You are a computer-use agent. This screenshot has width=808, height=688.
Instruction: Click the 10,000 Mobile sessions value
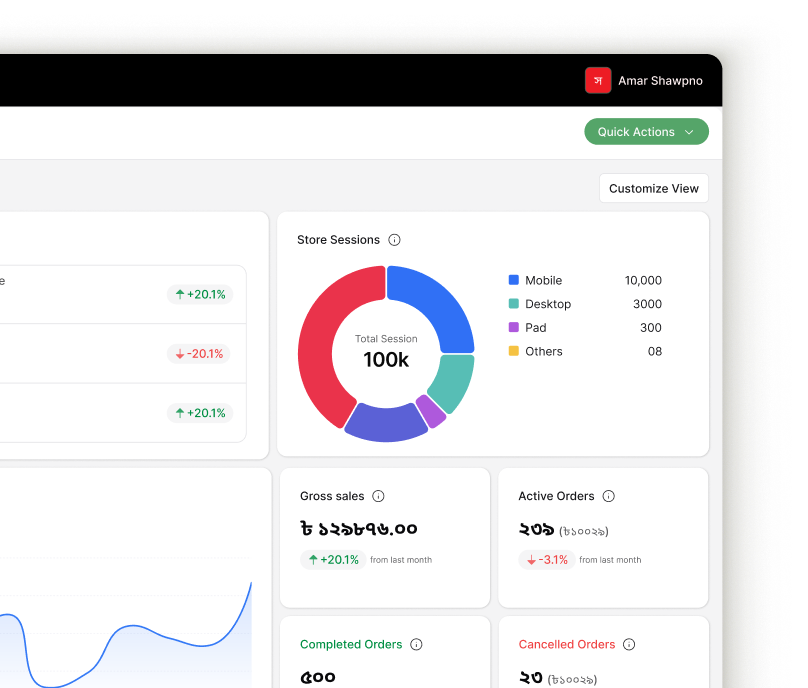pyautogui.click(x=643, y=280)
